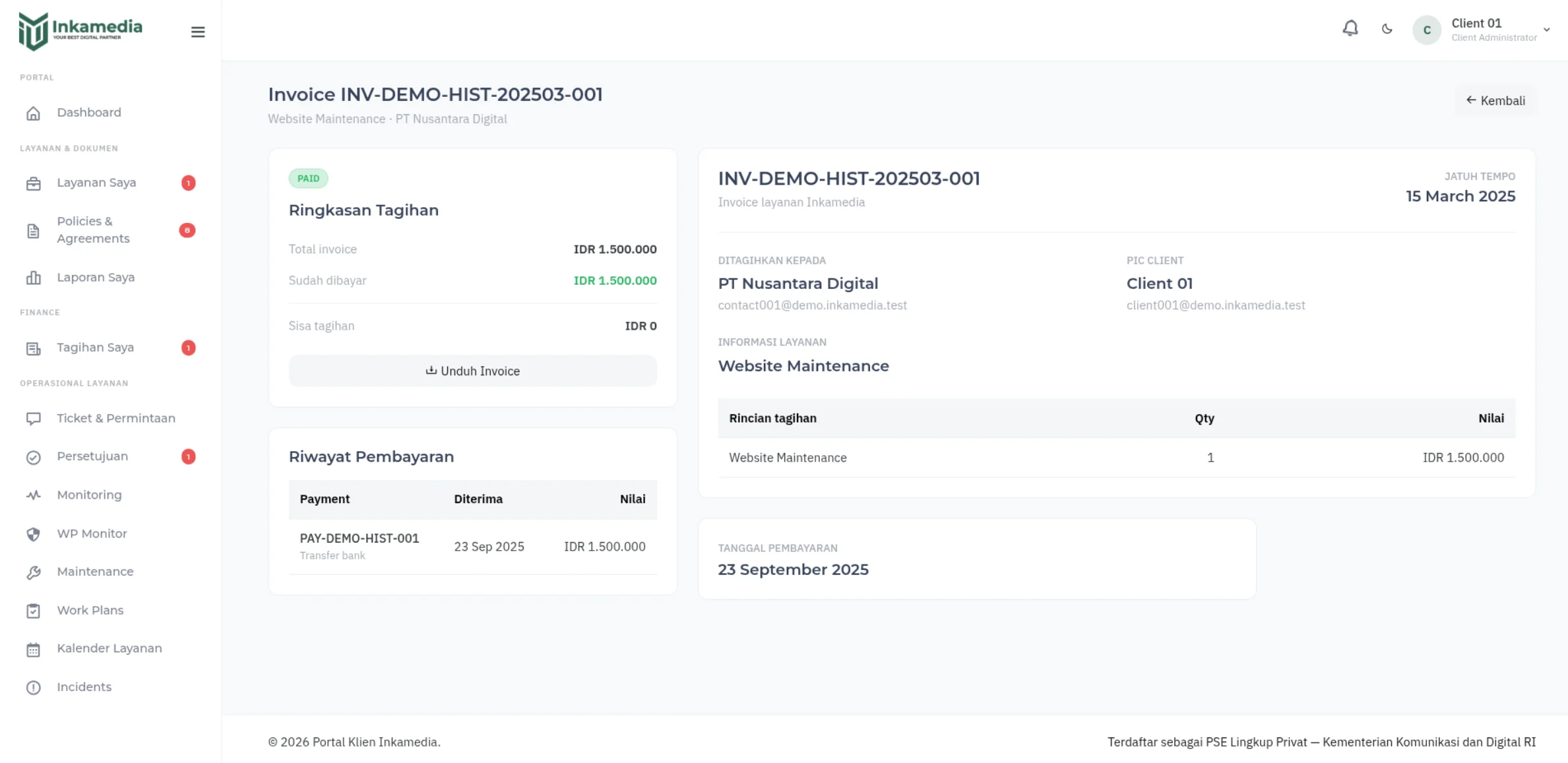Click Rincian tagihan column header
1568x763 pixels.
tap(772, 418)
